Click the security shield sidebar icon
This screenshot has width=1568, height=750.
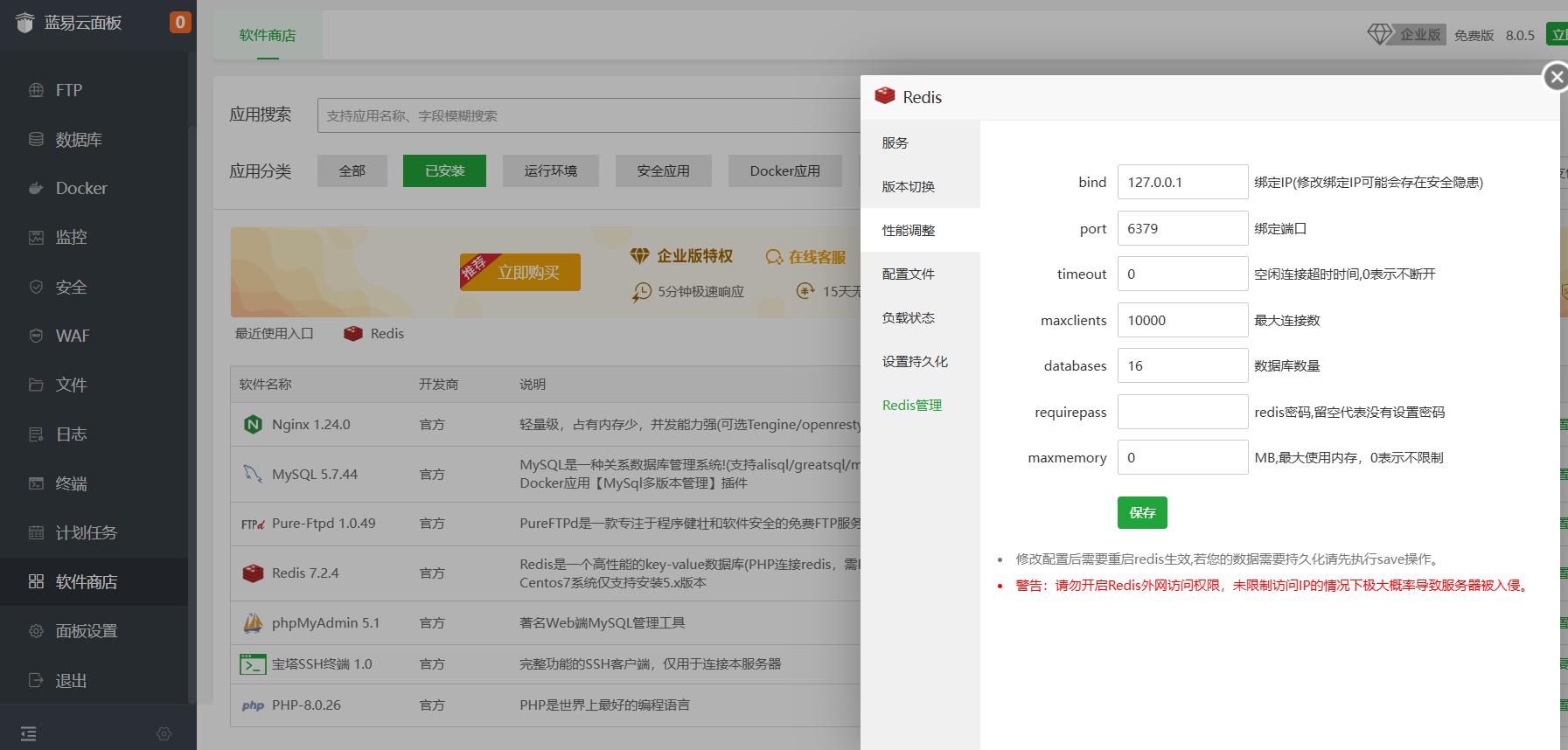pos(36,287)
